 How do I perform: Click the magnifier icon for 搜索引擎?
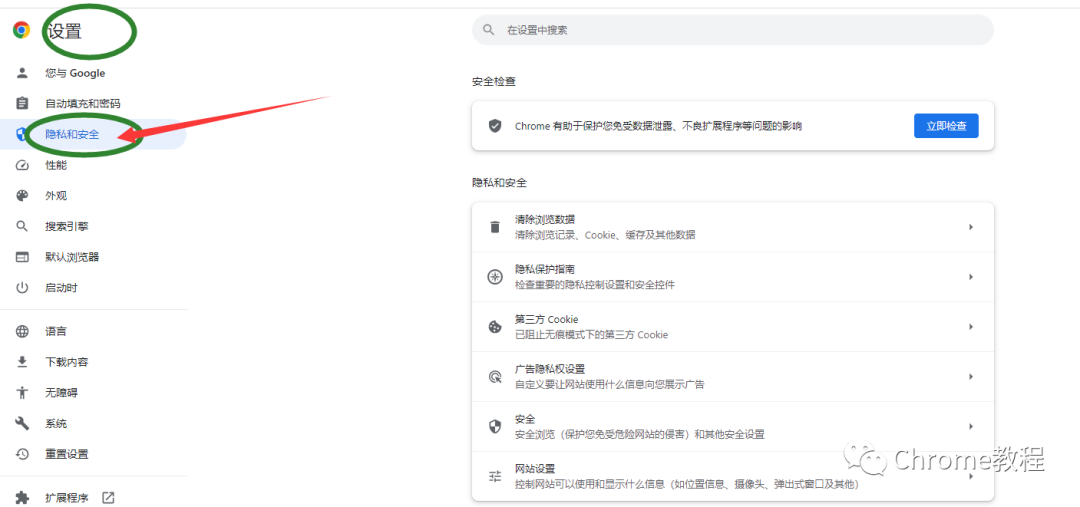pos(22,226)
